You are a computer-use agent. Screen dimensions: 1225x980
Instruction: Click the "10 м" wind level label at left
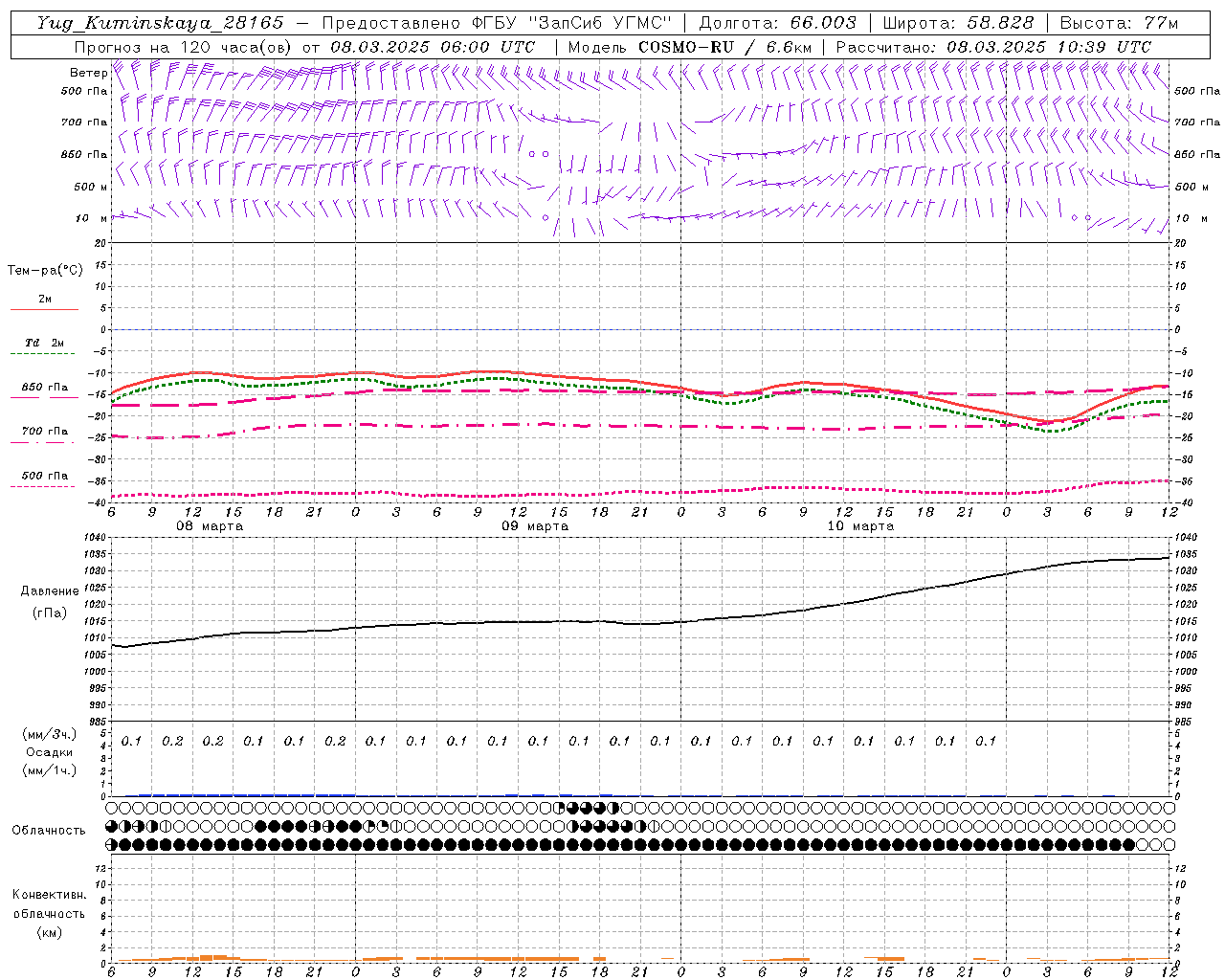[92, 218]
